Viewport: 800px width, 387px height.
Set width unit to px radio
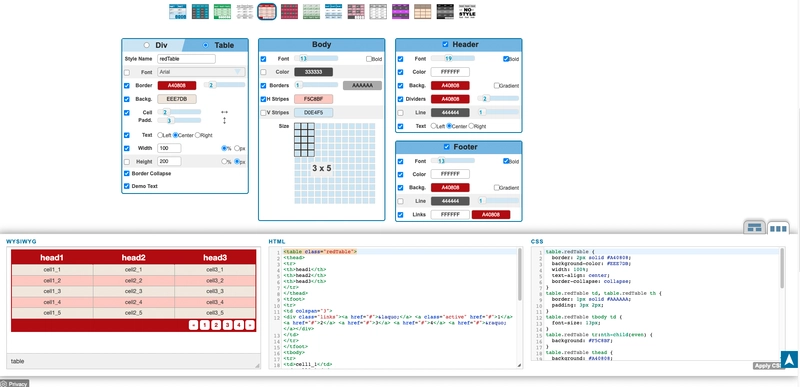(x=237, y=148)
